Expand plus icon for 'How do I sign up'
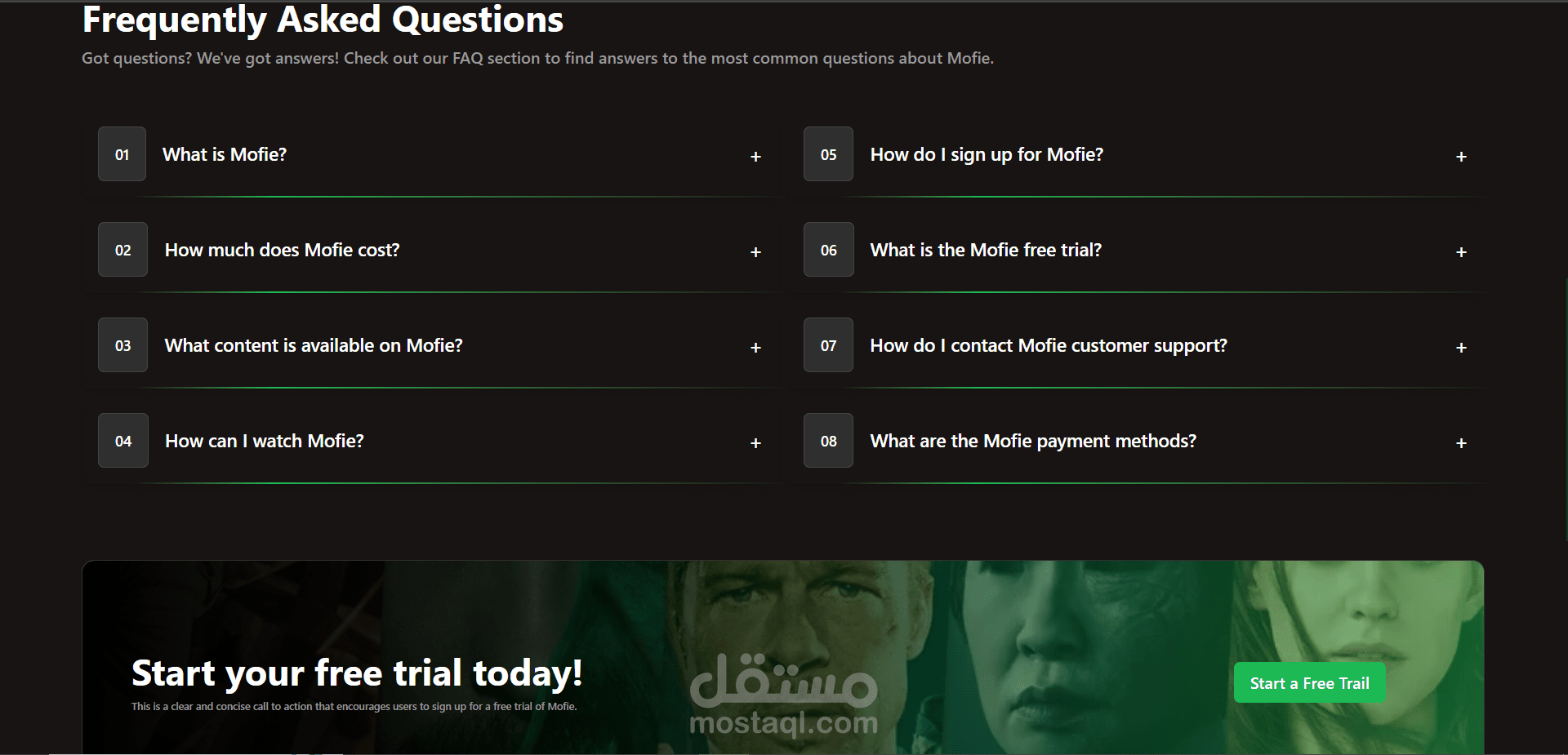Viewport: 1568px width, 755px height. pos(1461,157)
